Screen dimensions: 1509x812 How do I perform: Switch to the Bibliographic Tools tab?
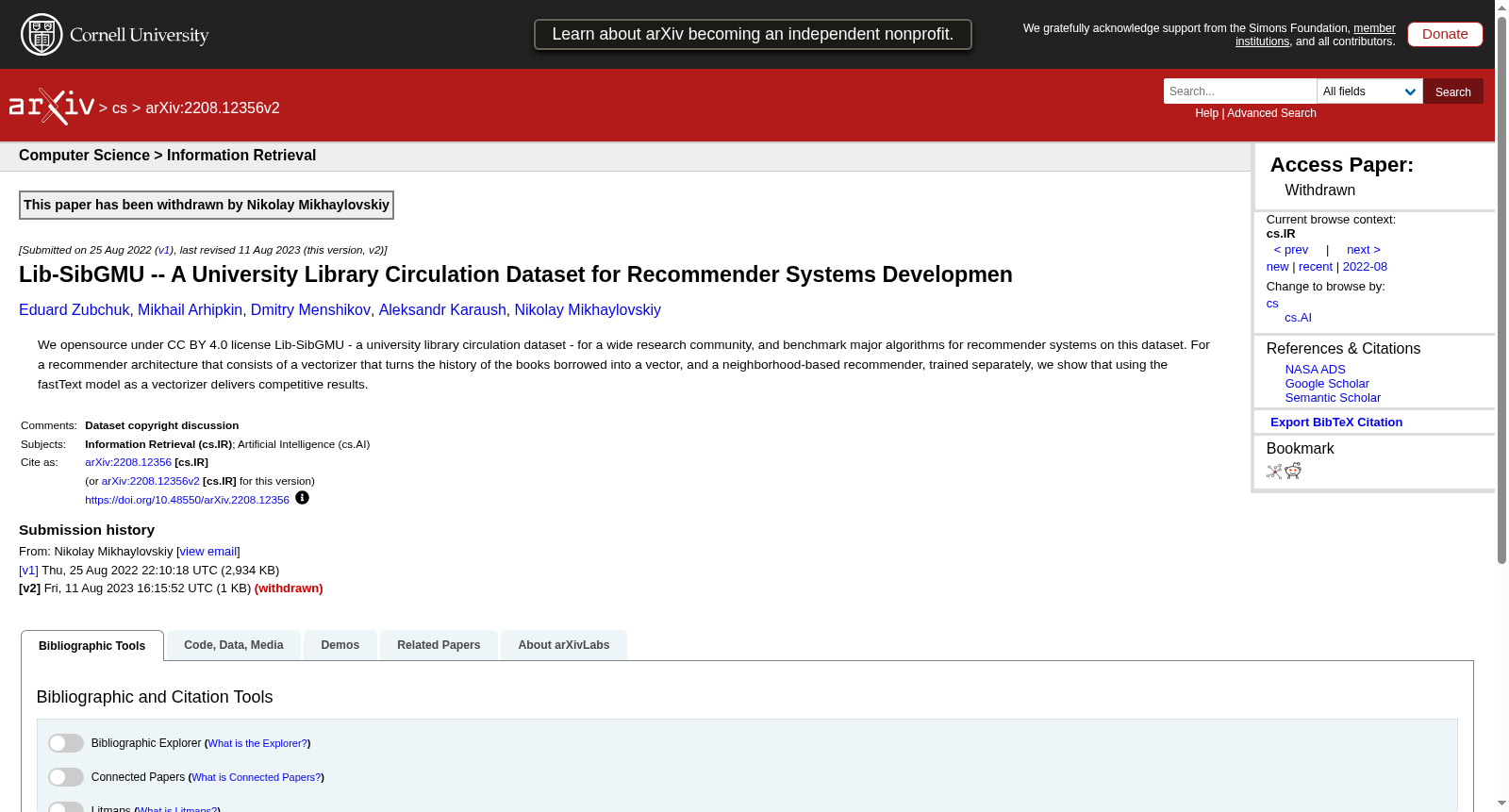[92, 646]
